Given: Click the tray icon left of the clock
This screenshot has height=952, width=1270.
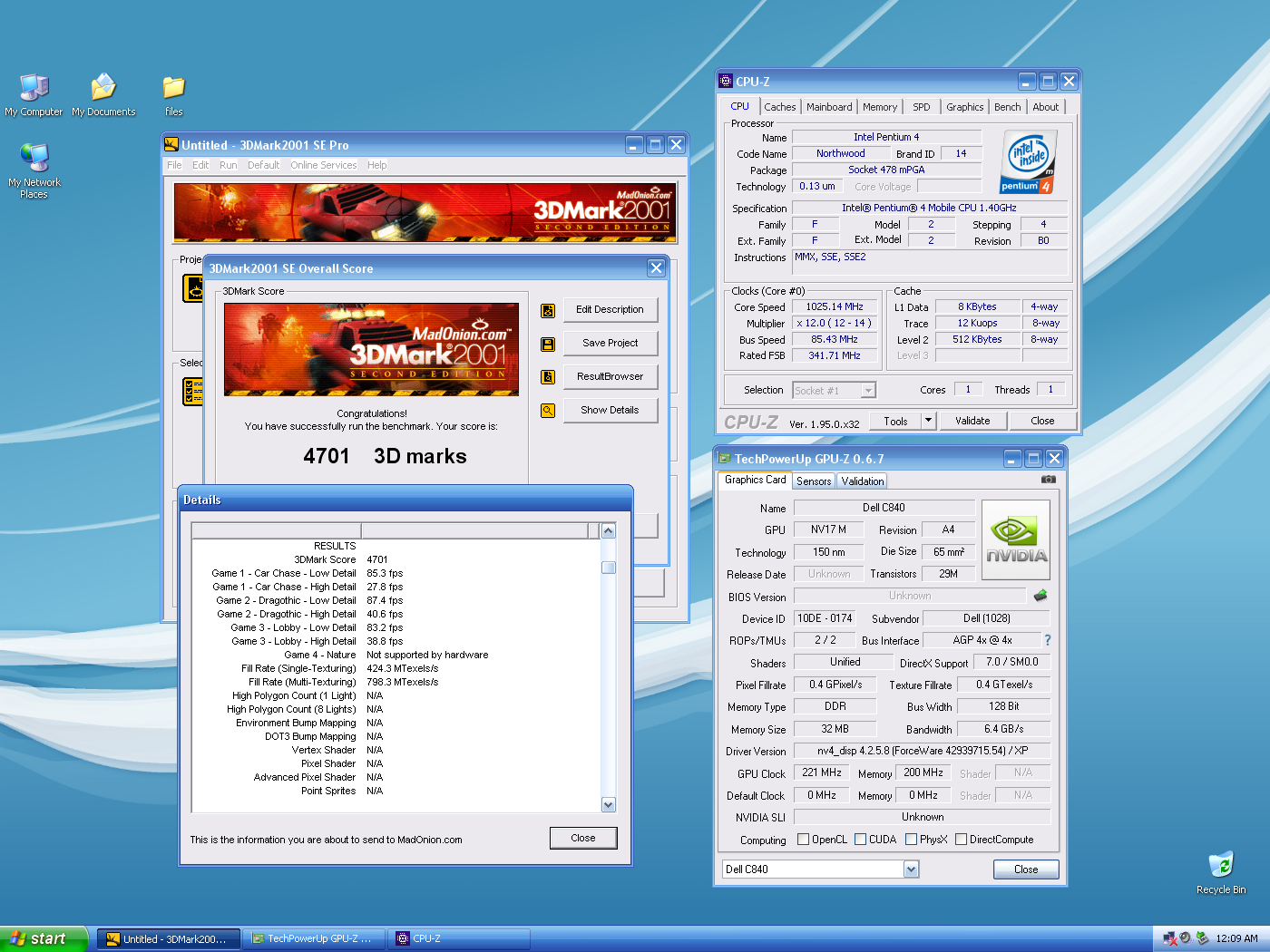Looking at the screenshot, I should [x=1202, y=938].
